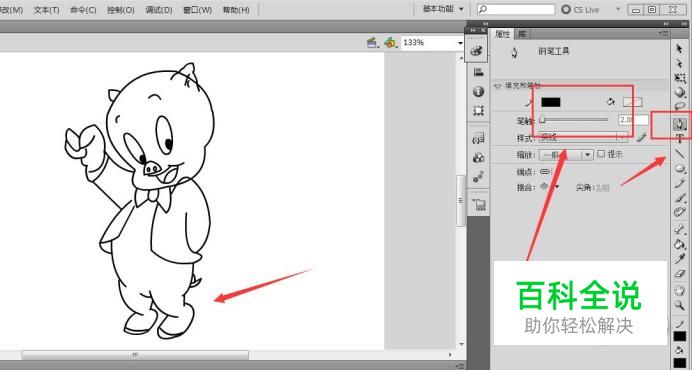692x370 pixels.
Task: Select the Deco tool
Action: coord(680,212)
